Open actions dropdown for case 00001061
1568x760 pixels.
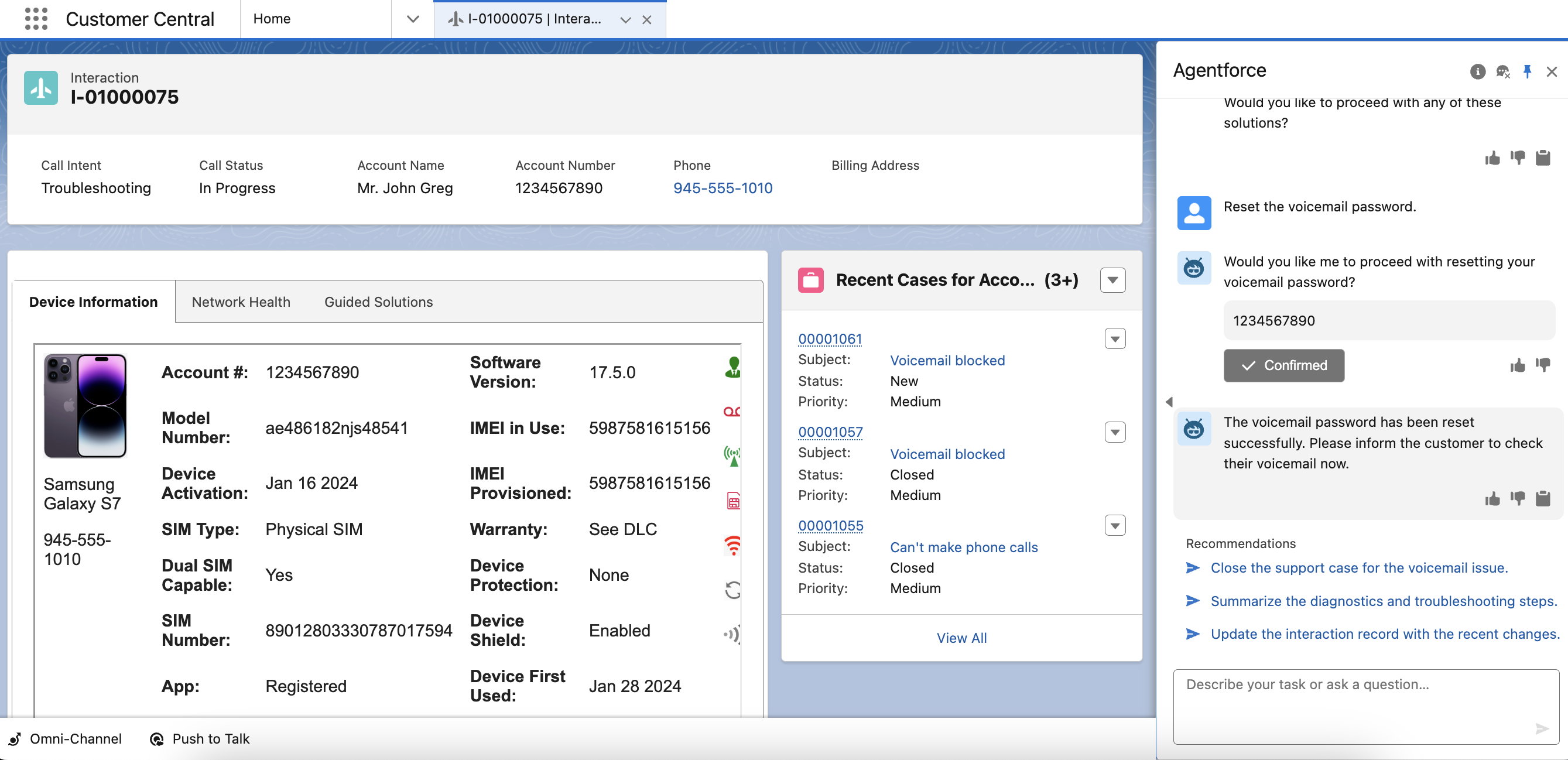click(x=1115, y=339)
